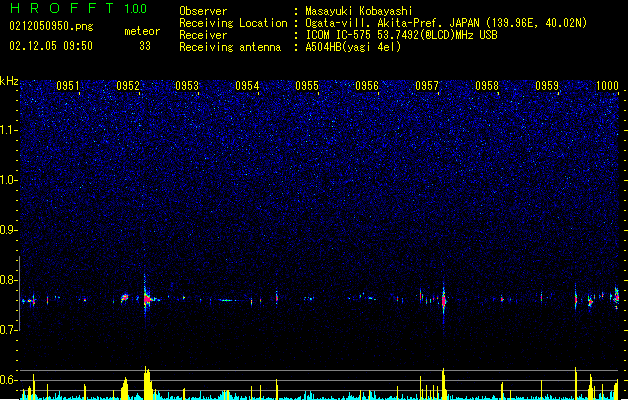The height and width of the screenshot is (400, 629).
Task: Select the file name 0212050950.png
Action: [x=51, y=26]
